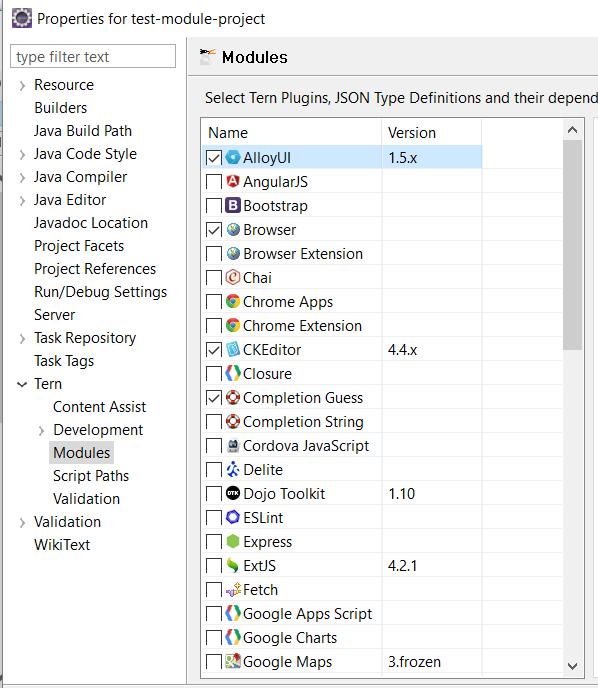This screenshot has height=688, width=598.
Task: Click the Properties window title icon
Action: pyautogui.click(x=21, y=18)
